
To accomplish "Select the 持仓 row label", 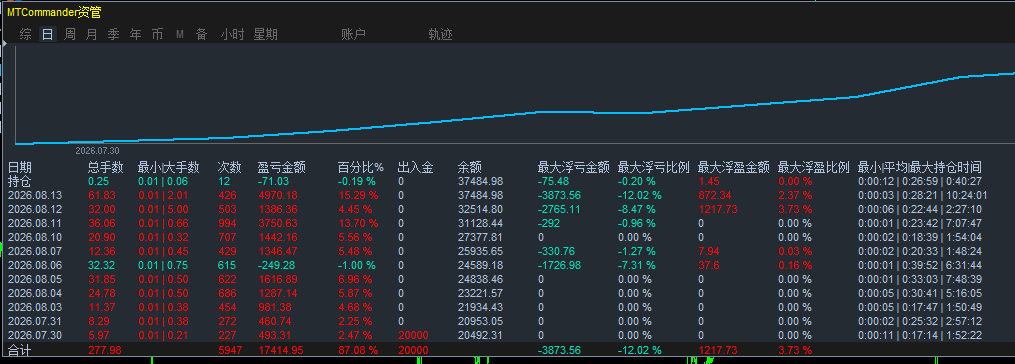I will coord(19,181).
